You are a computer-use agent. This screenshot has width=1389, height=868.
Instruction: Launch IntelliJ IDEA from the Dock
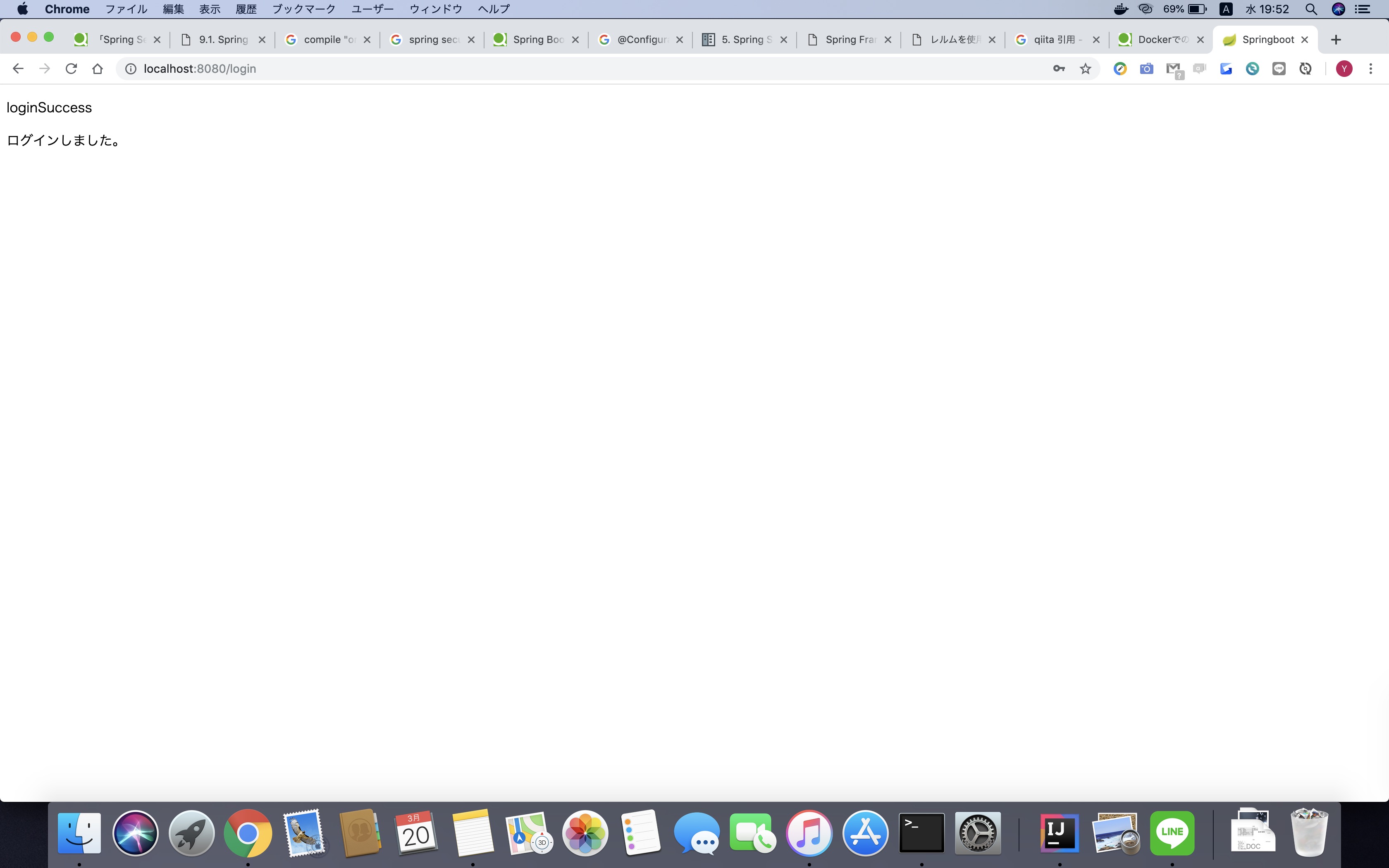(x=1059, y=832)
